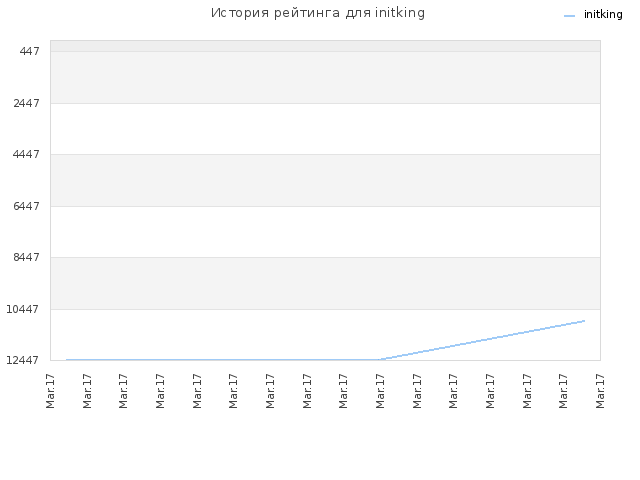Select the 2447 y-axis label
This screenshot has height=480, width=640.
point(27,103)
